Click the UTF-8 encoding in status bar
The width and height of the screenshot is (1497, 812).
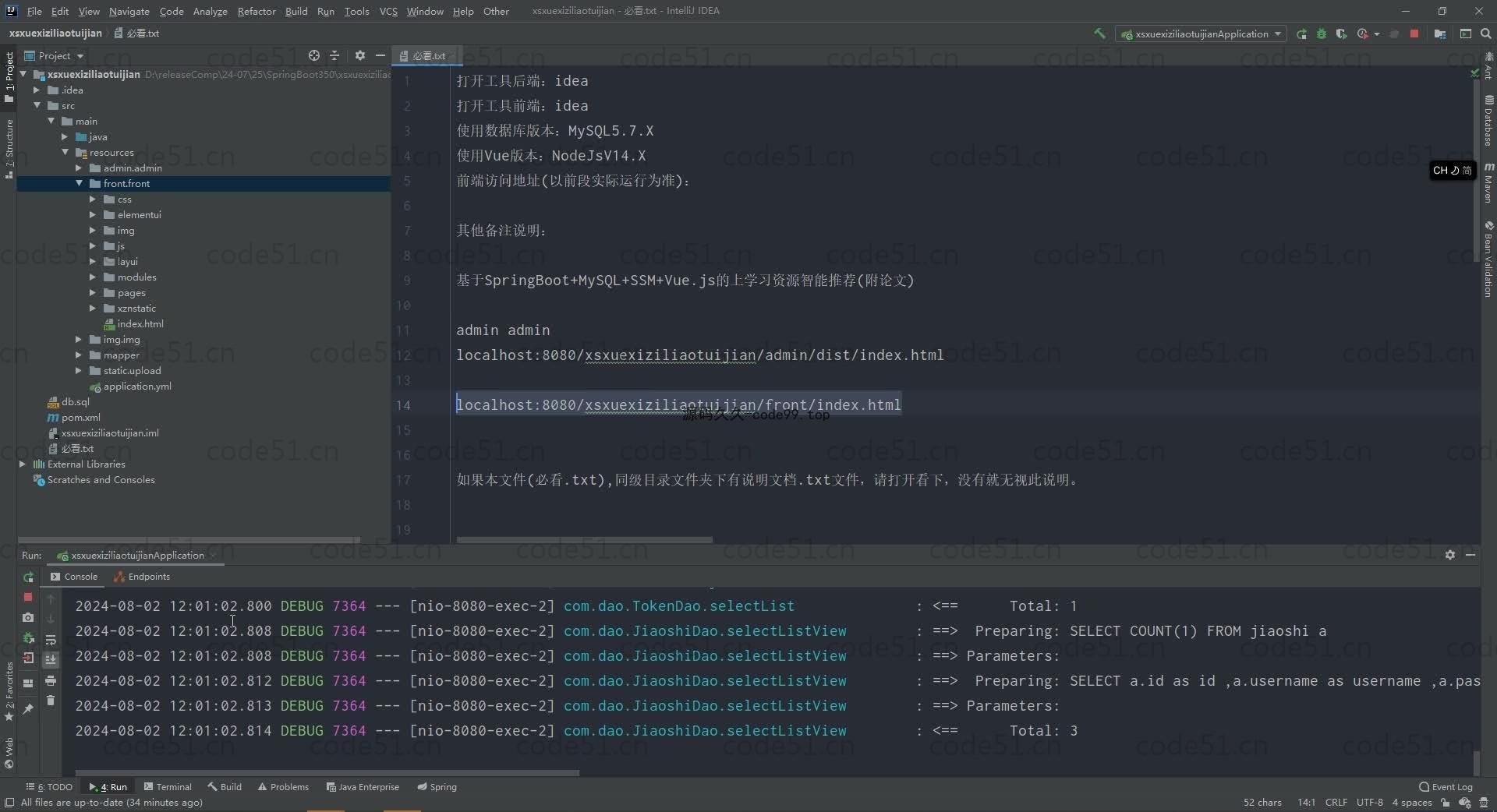(1369, 802)
